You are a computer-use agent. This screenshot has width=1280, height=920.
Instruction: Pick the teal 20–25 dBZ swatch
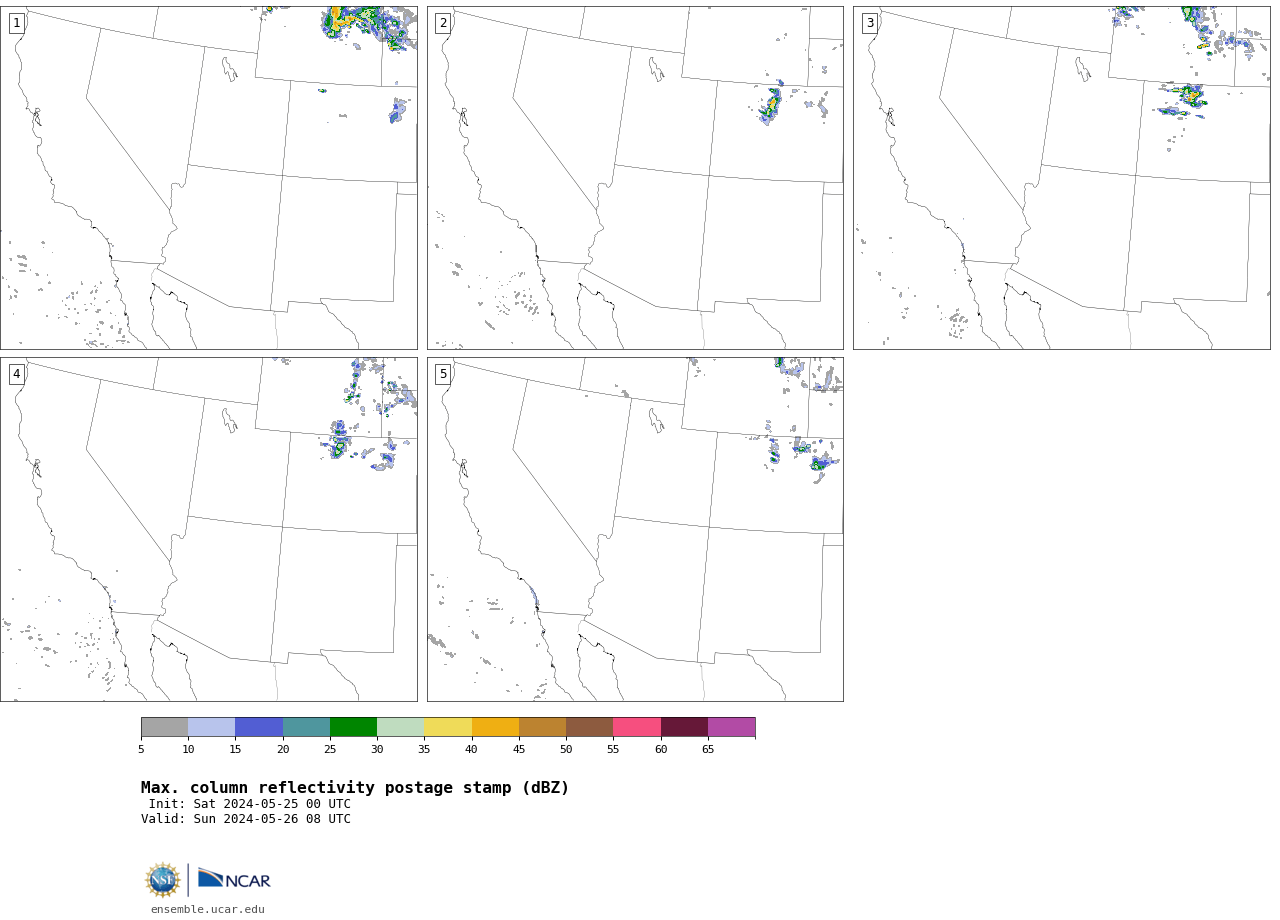click(306, 727)
